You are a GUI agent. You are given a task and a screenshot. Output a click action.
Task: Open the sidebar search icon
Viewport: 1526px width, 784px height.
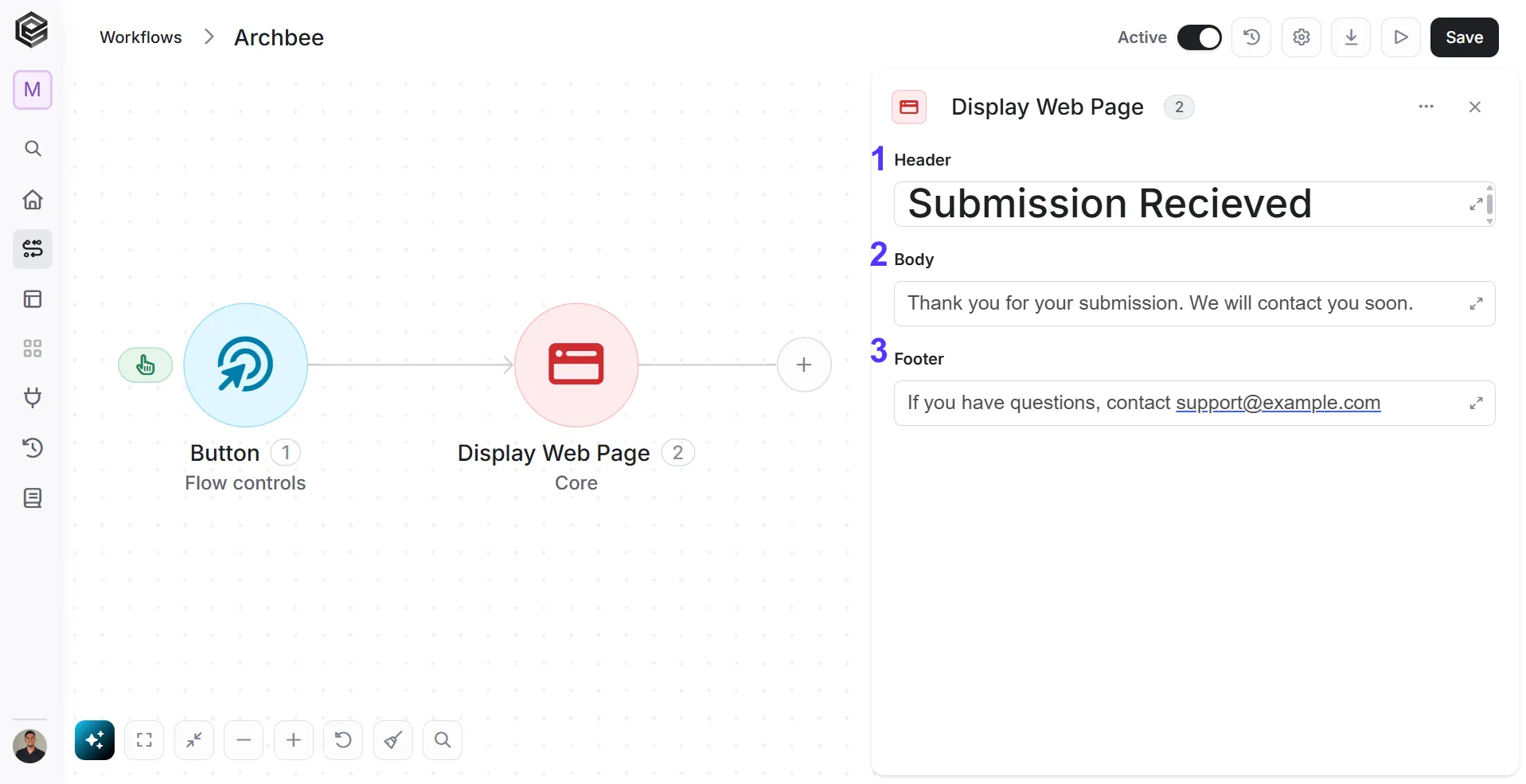[33, 149]
